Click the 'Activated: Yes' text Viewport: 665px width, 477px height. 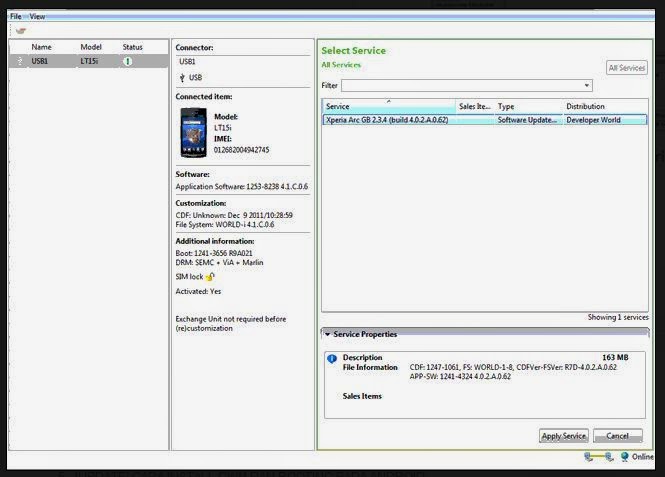pos(198,291)
